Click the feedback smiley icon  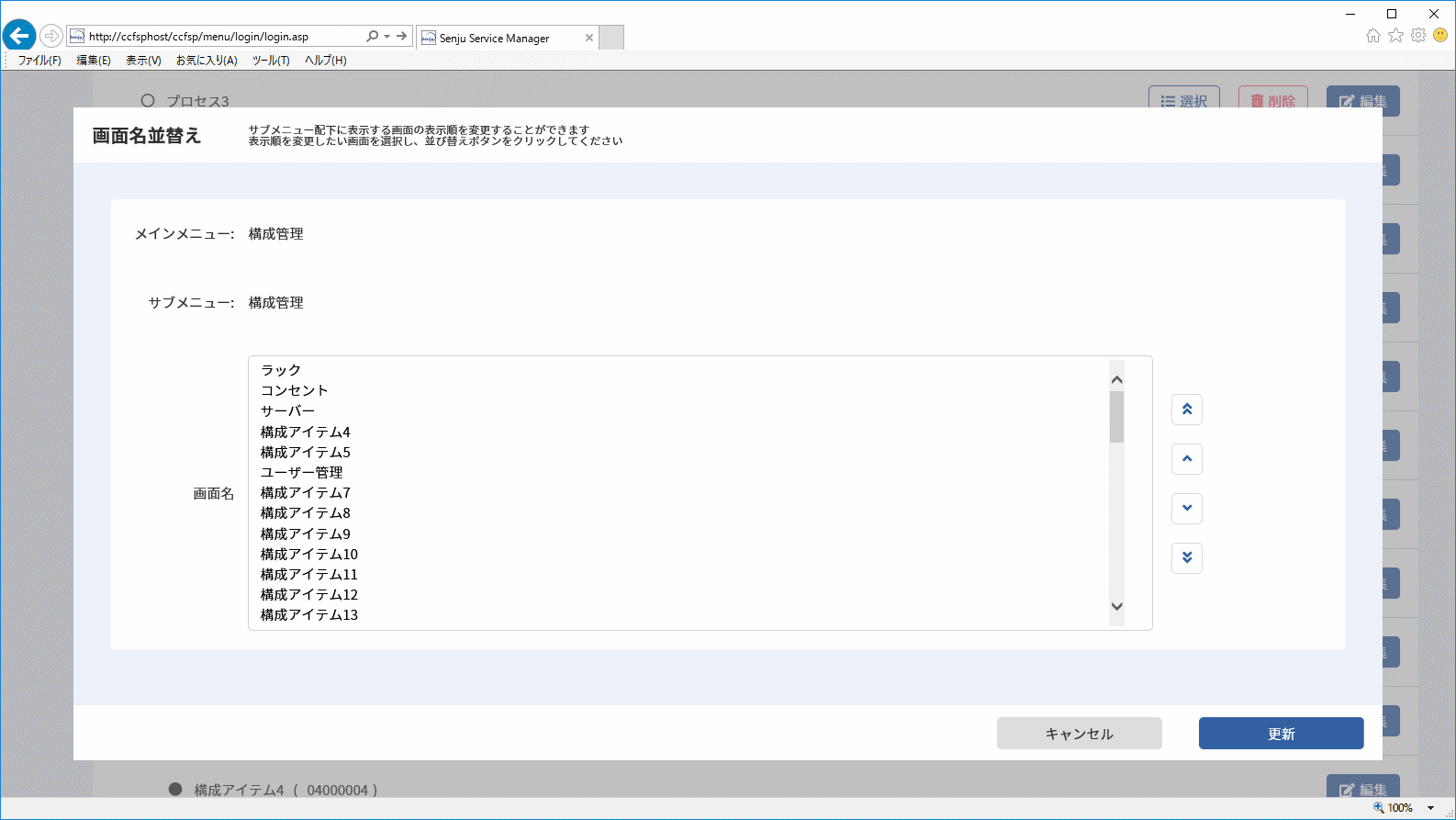click(1440, 36)
